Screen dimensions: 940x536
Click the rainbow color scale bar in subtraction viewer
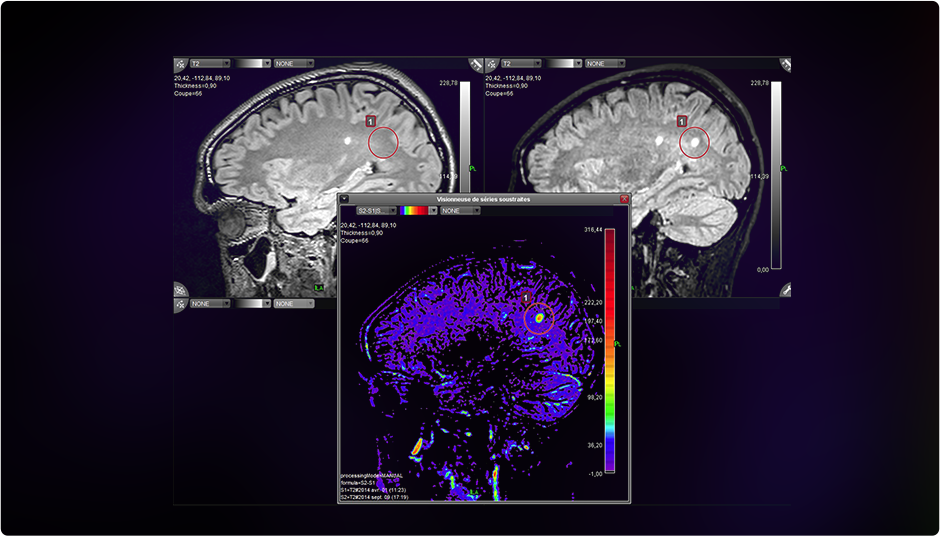point(609,350)
